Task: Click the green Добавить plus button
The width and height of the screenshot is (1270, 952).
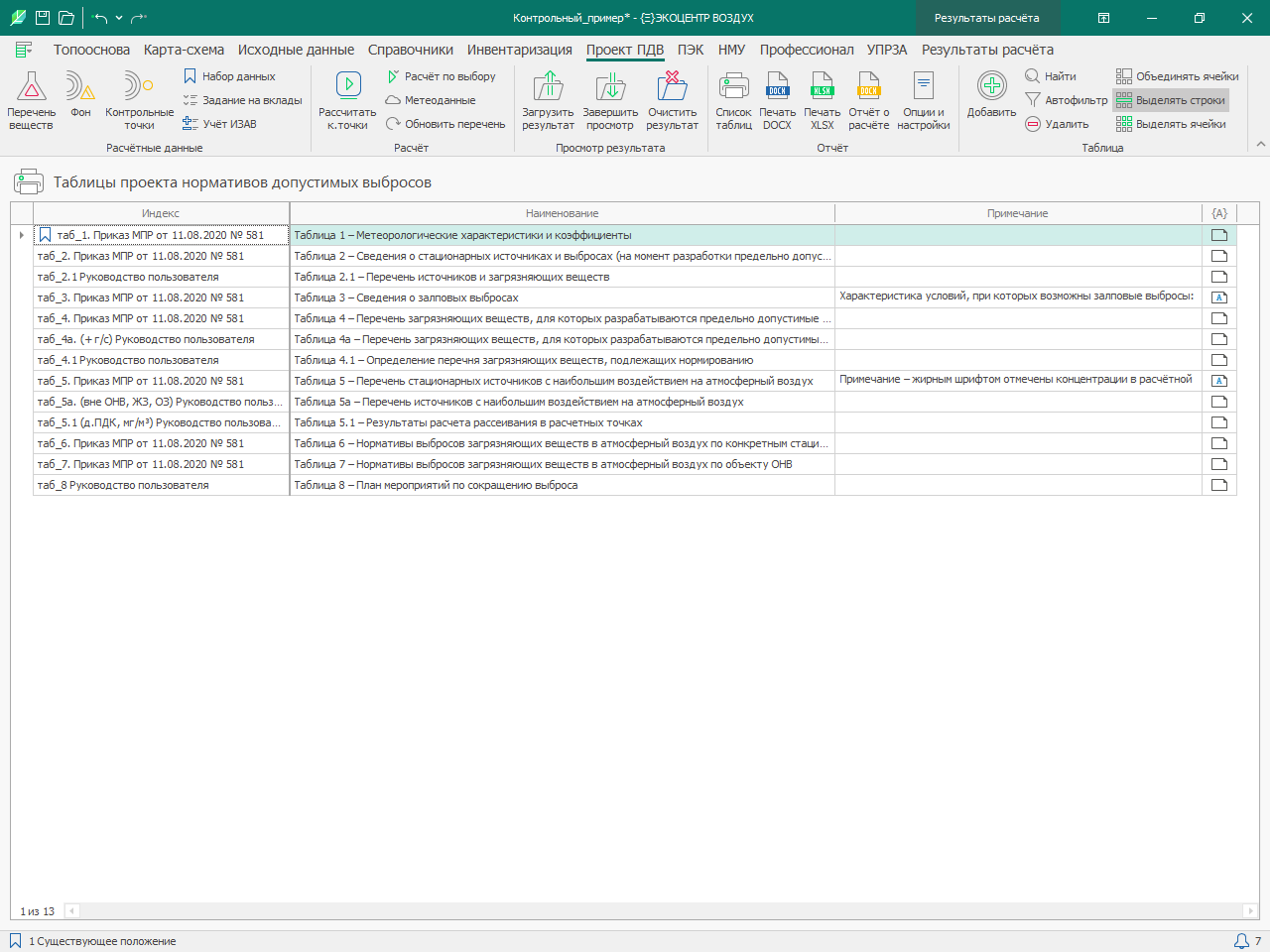Action: 991,95
